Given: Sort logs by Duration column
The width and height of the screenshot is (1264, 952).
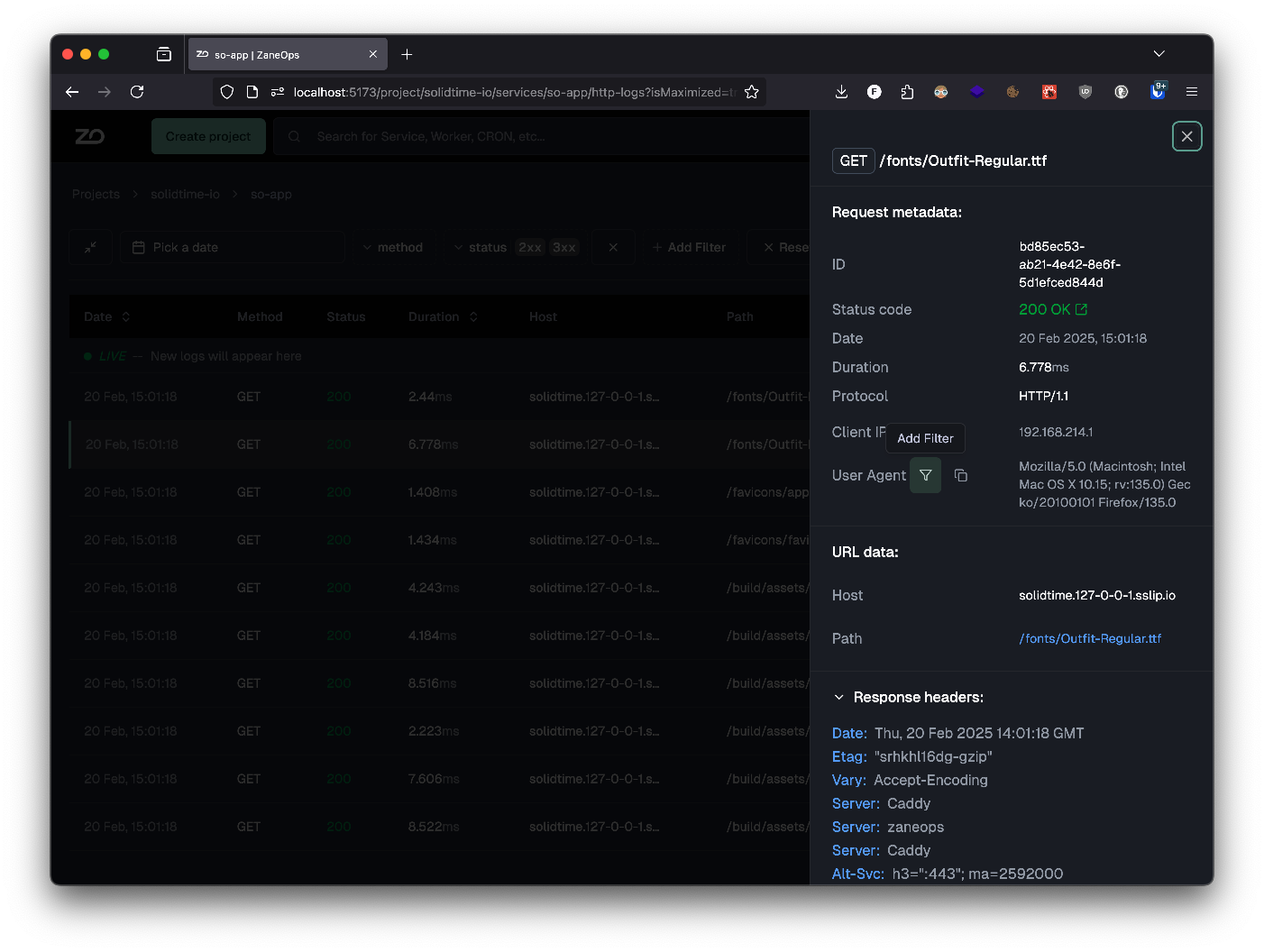Looking at the screenshot, I should pyautogui.click(x=443, y=316).
